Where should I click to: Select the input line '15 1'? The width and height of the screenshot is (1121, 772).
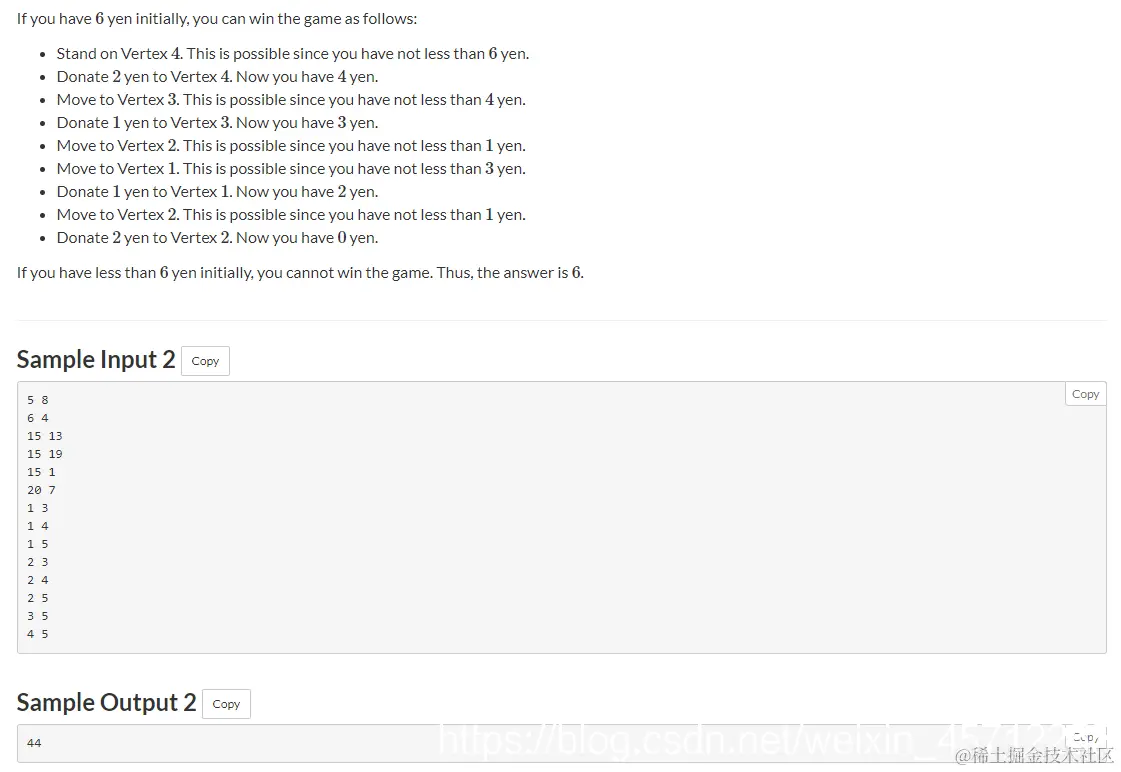point(41,472)
